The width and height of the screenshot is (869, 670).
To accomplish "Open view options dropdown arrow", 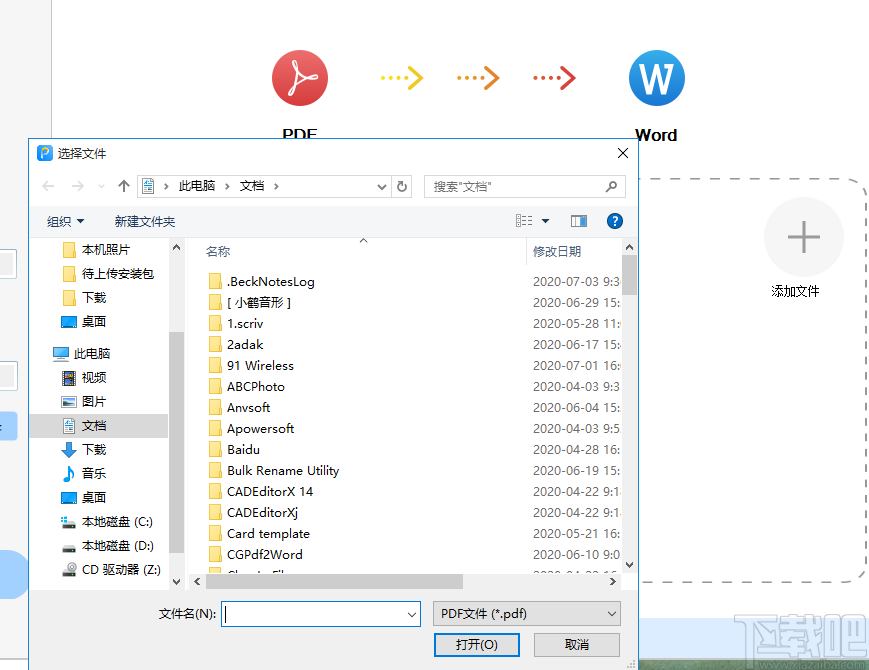I will (x=545, y=221).
